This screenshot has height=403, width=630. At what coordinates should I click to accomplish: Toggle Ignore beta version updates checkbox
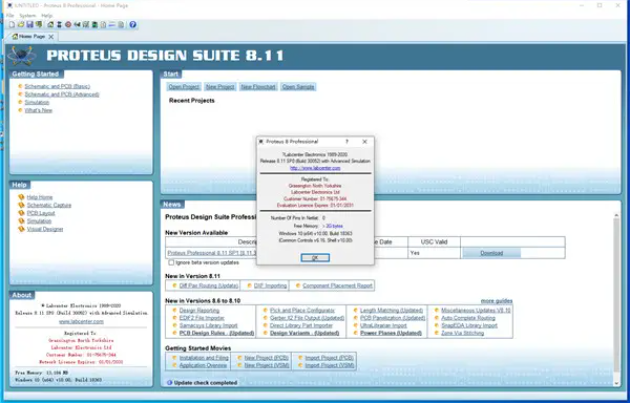[x=170, y=262]
